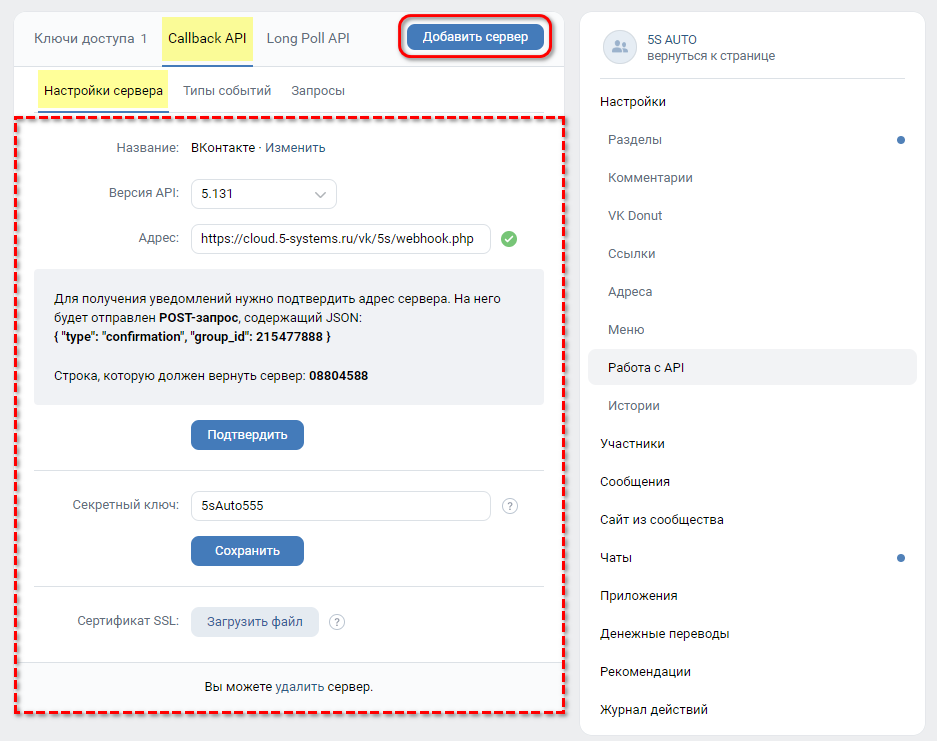Open the Рекомендации section
The width and height of the screenshot is (937, 741).
(x=645, y=672)
